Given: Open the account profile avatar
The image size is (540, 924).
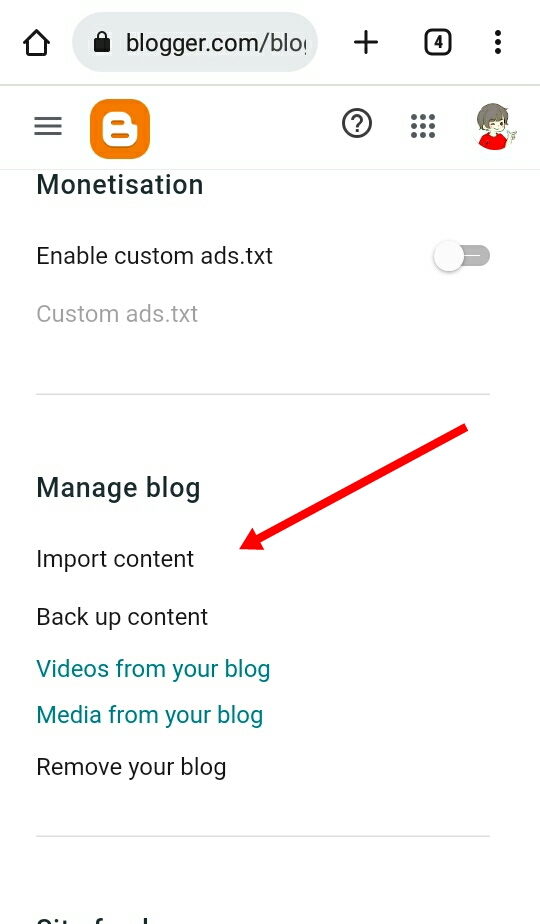Looking at the screenshot, I should [x=495, y=127].
